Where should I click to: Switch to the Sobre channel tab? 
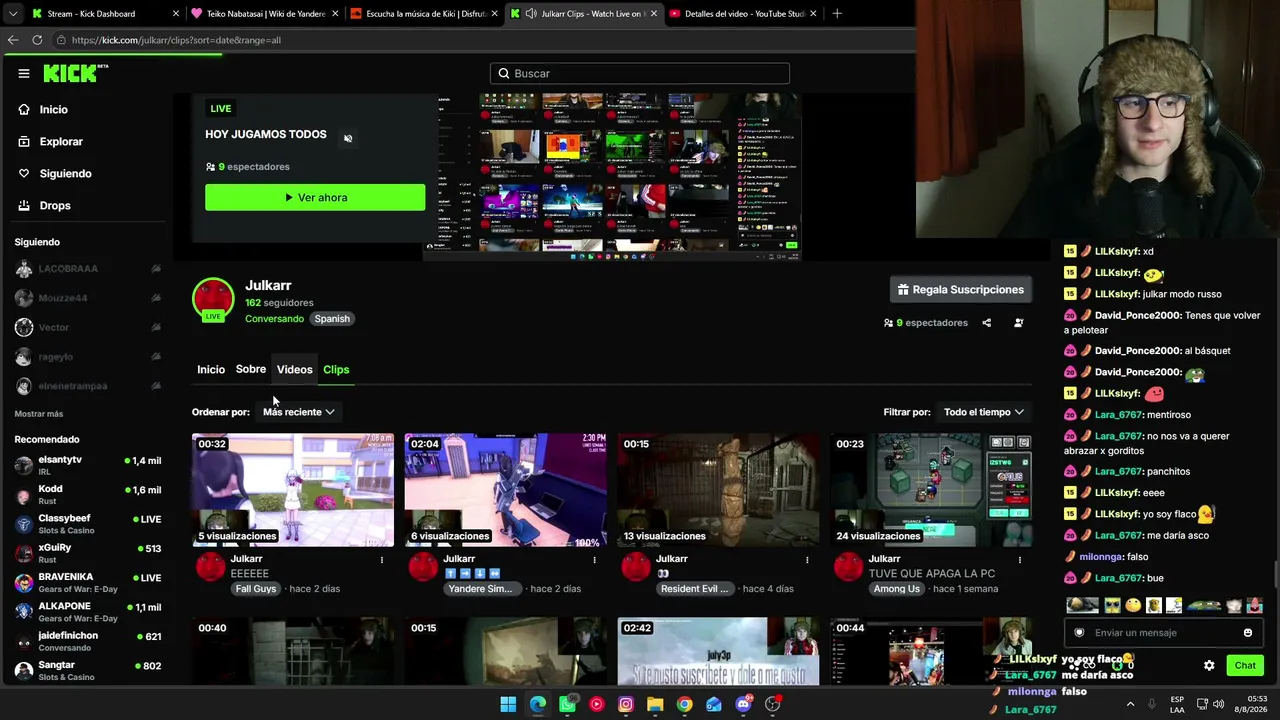coord(251,370)
